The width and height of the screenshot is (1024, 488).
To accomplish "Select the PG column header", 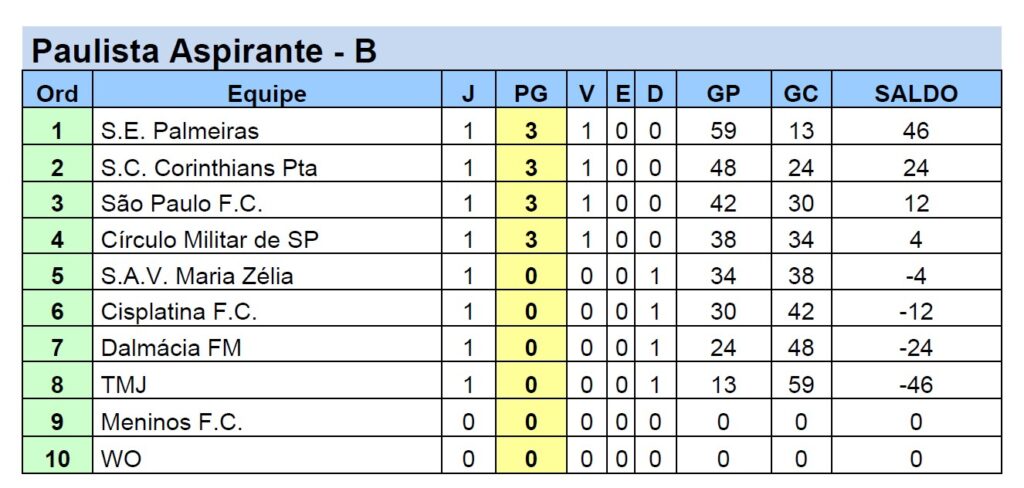I will (x=530, y=94).
